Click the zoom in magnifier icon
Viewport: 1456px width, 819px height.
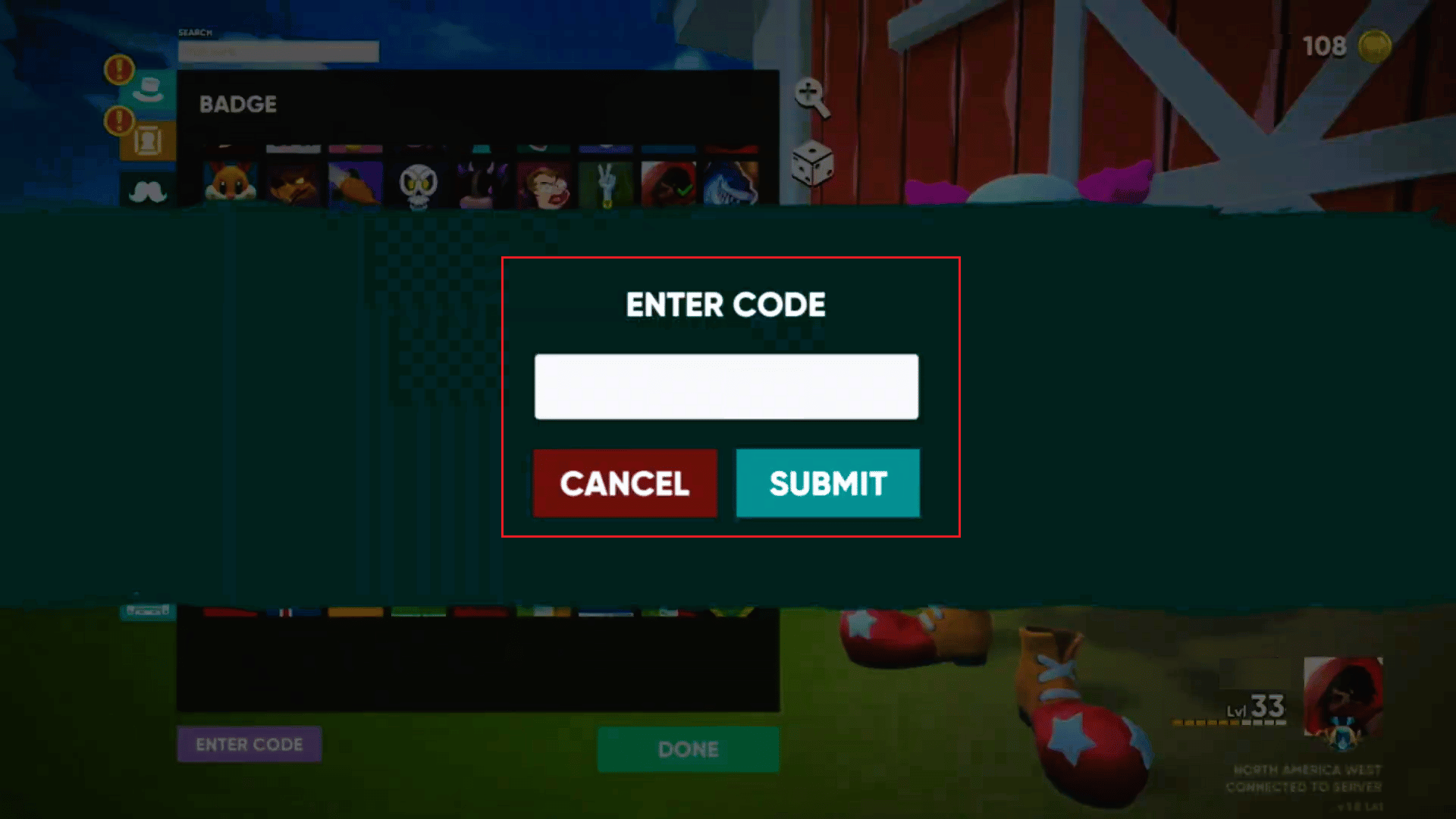pyautogui.click(x=809, y=95)
